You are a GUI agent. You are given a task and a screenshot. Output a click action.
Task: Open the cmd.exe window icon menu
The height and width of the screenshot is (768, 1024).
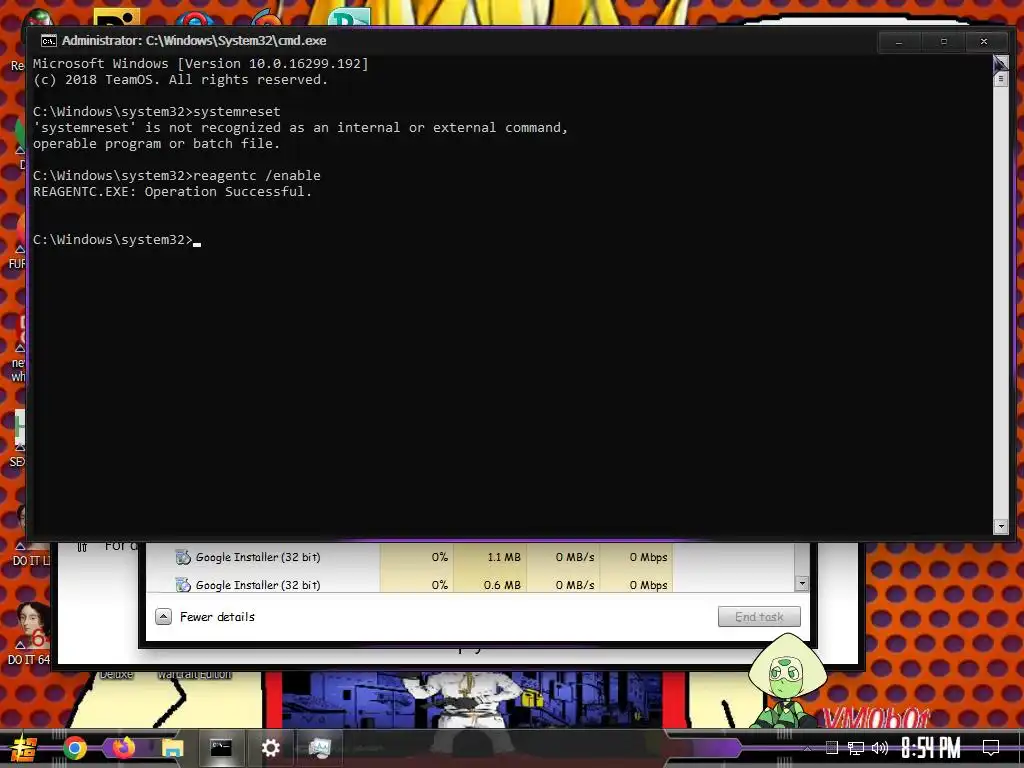click(48, 40)
